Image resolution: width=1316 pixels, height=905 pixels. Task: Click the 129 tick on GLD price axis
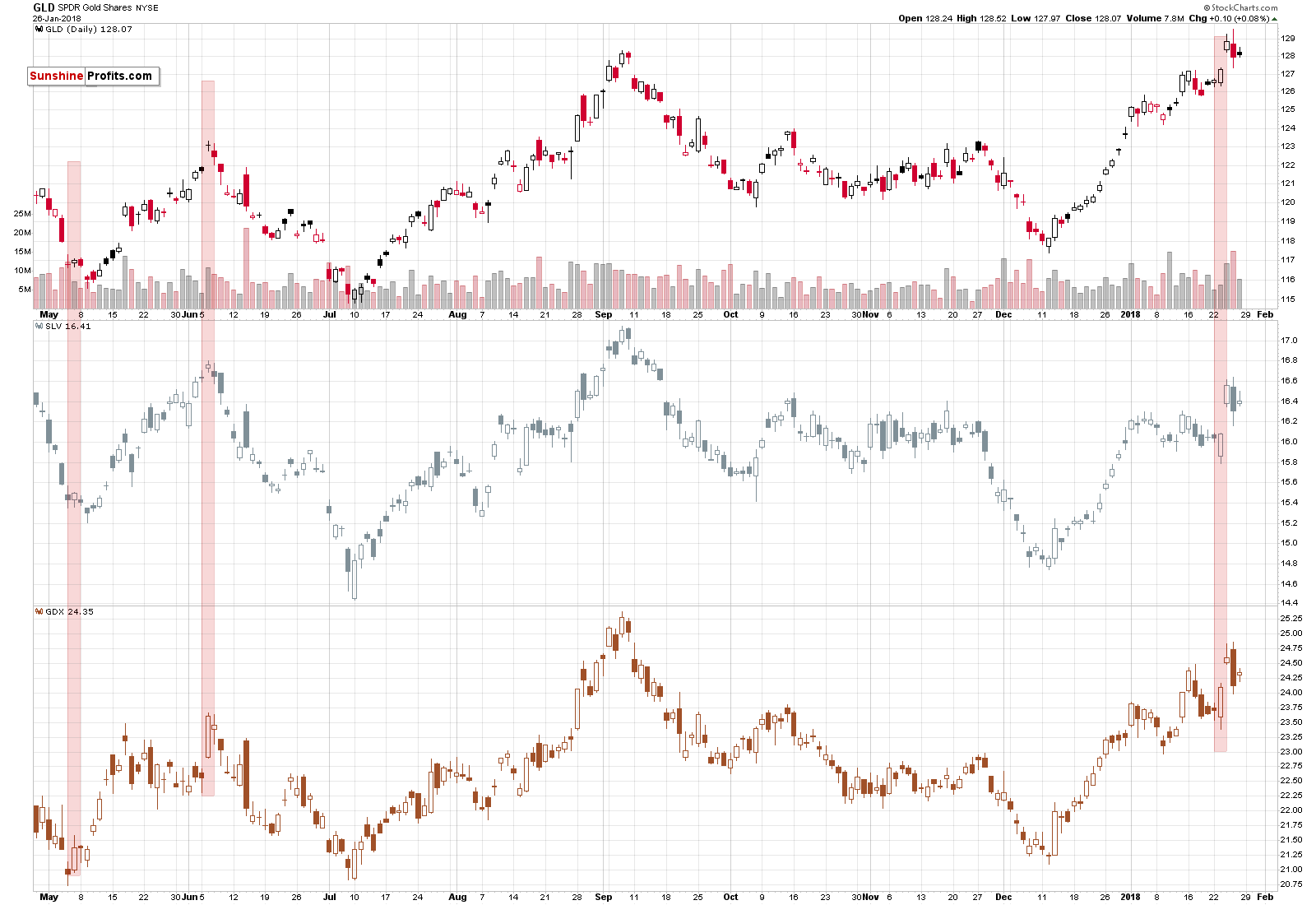point(1288,39)
